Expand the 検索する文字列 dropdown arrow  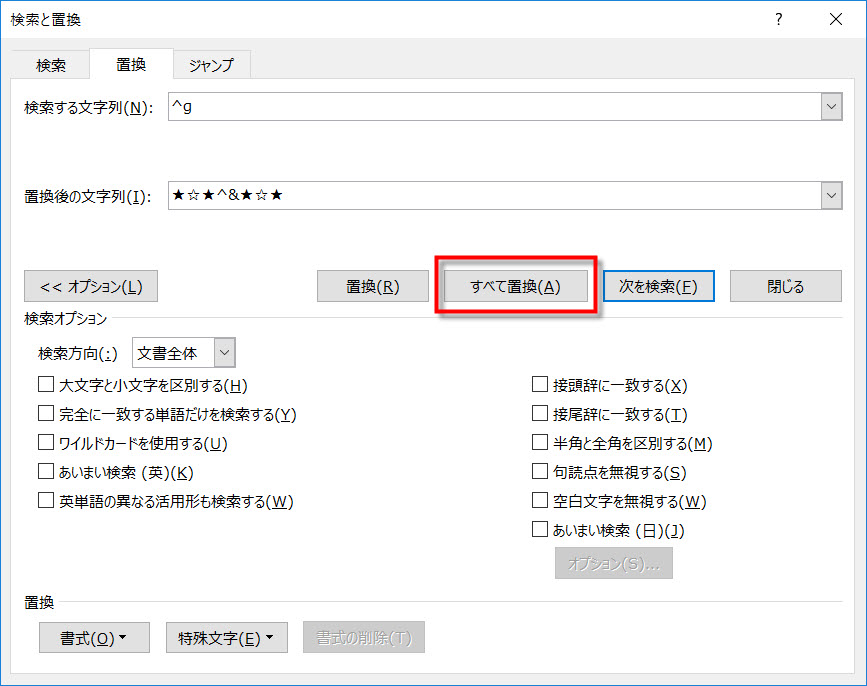click(831, 107)
